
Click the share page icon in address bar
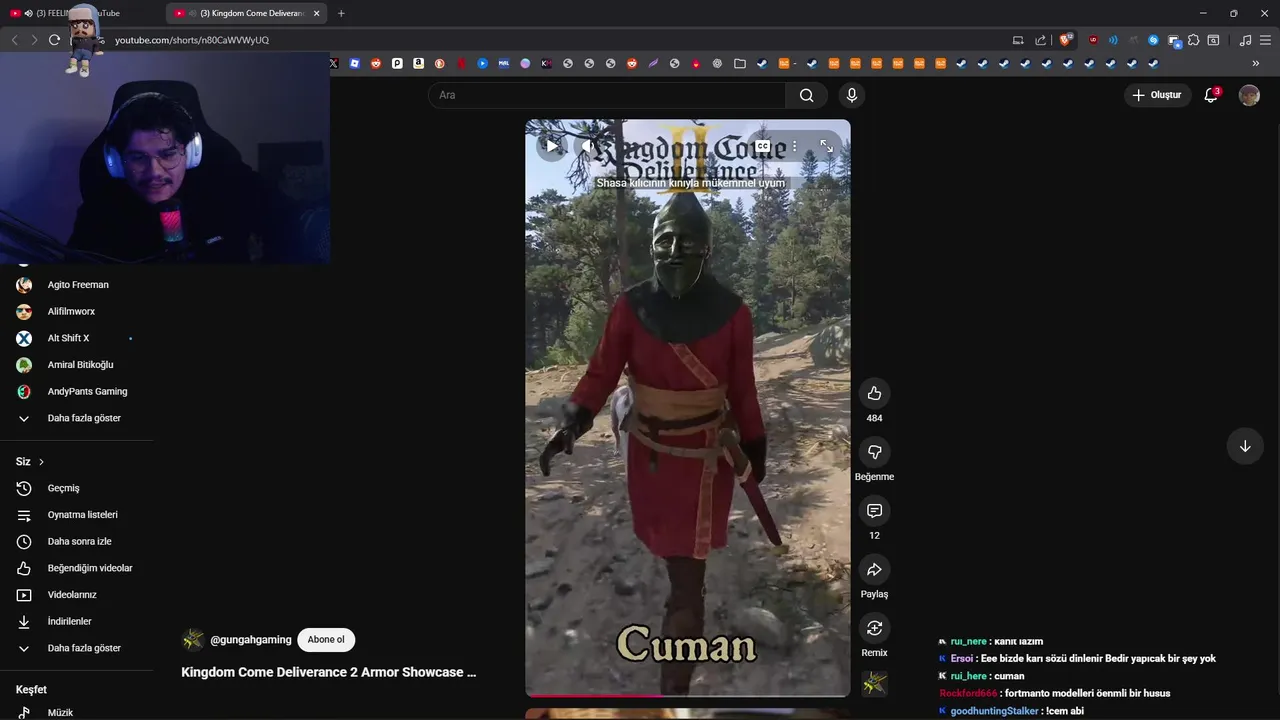coord(1040,40)
